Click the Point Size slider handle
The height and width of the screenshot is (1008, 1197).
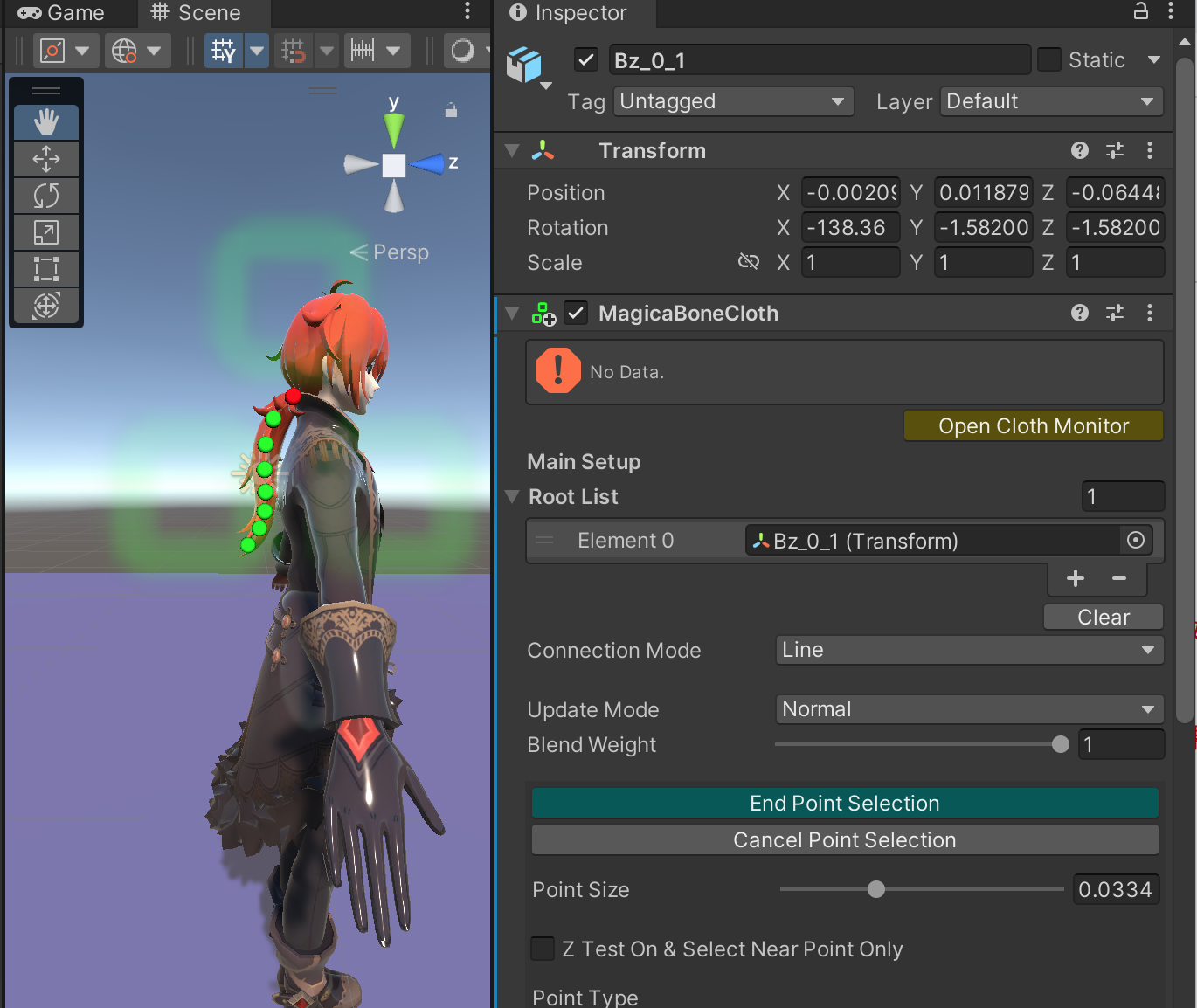click(x=876, y=889)
